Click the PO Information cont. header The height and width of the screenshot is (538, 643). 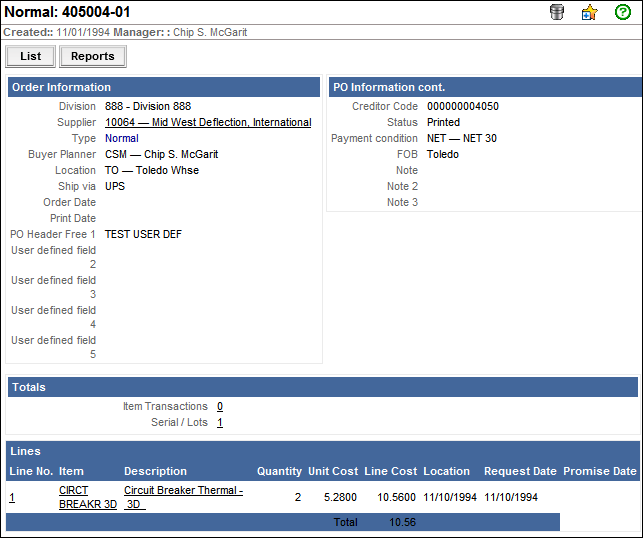click(389, 87)
